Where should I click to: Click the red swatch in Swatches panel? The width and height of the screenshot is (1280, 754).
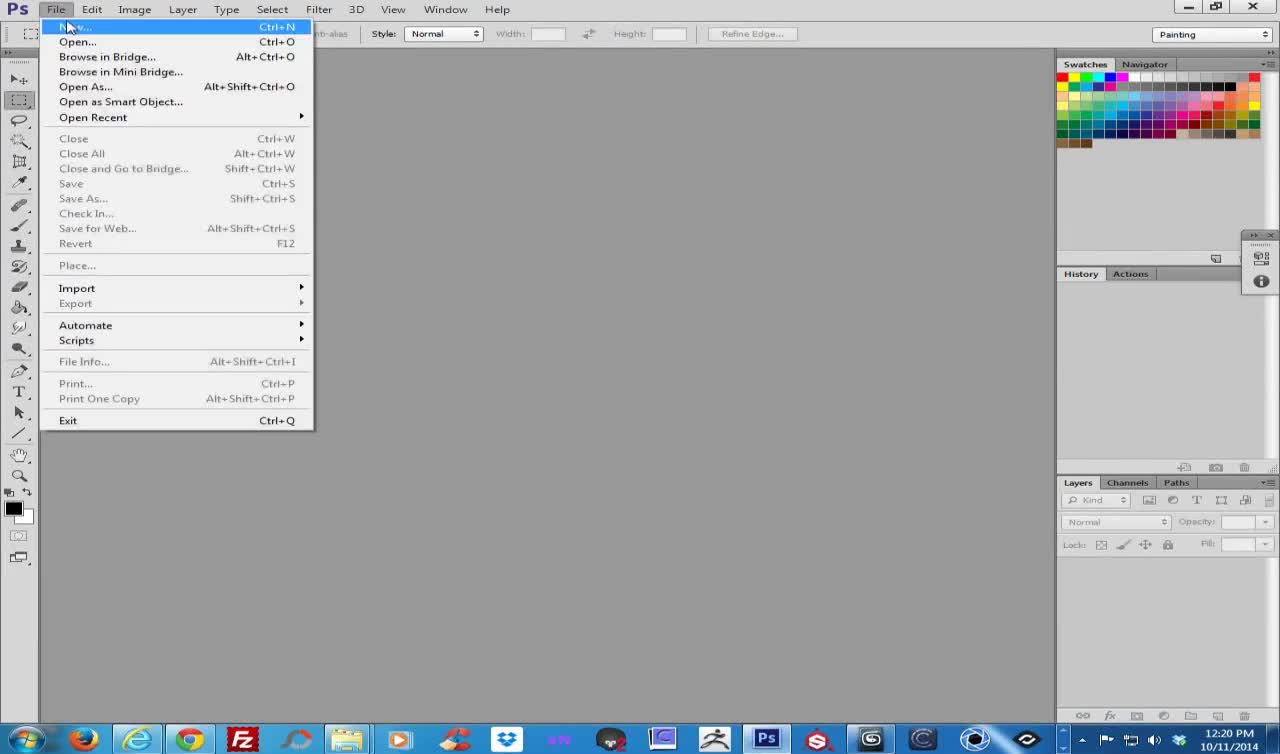[x=1062, y=77]
